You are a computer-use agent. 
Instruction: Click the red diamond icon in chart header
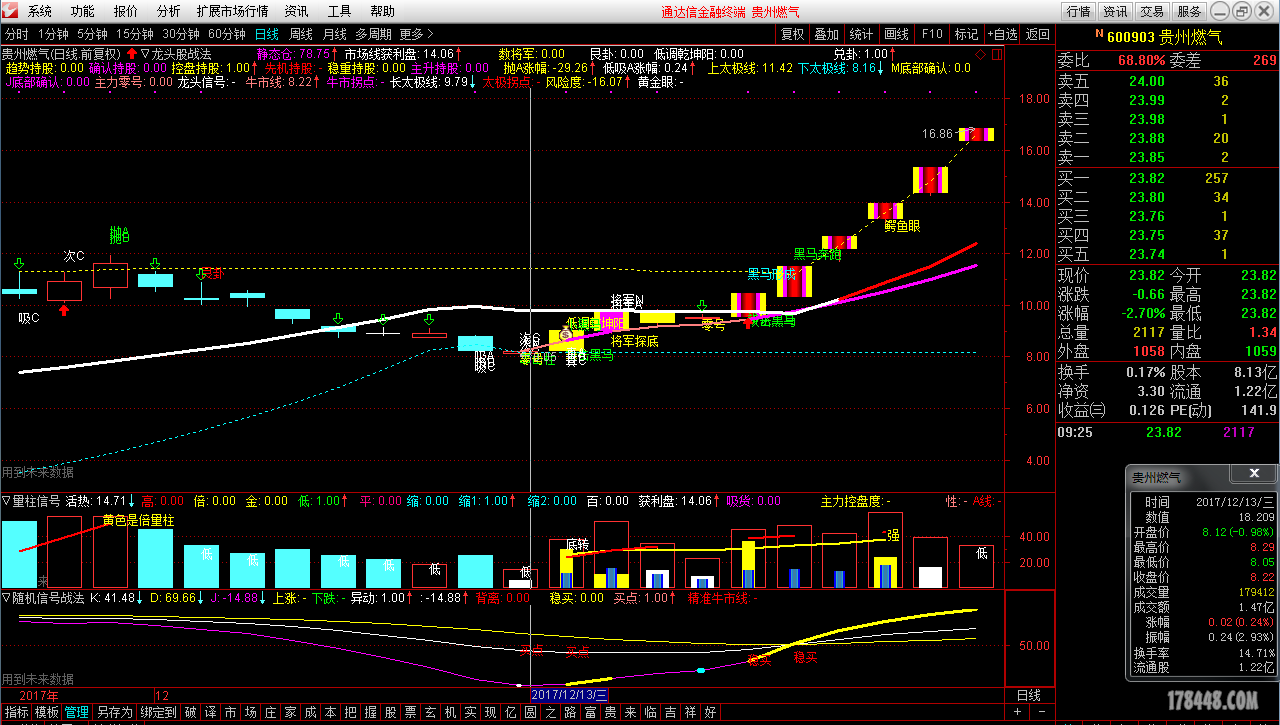click(x=980, y=54)
